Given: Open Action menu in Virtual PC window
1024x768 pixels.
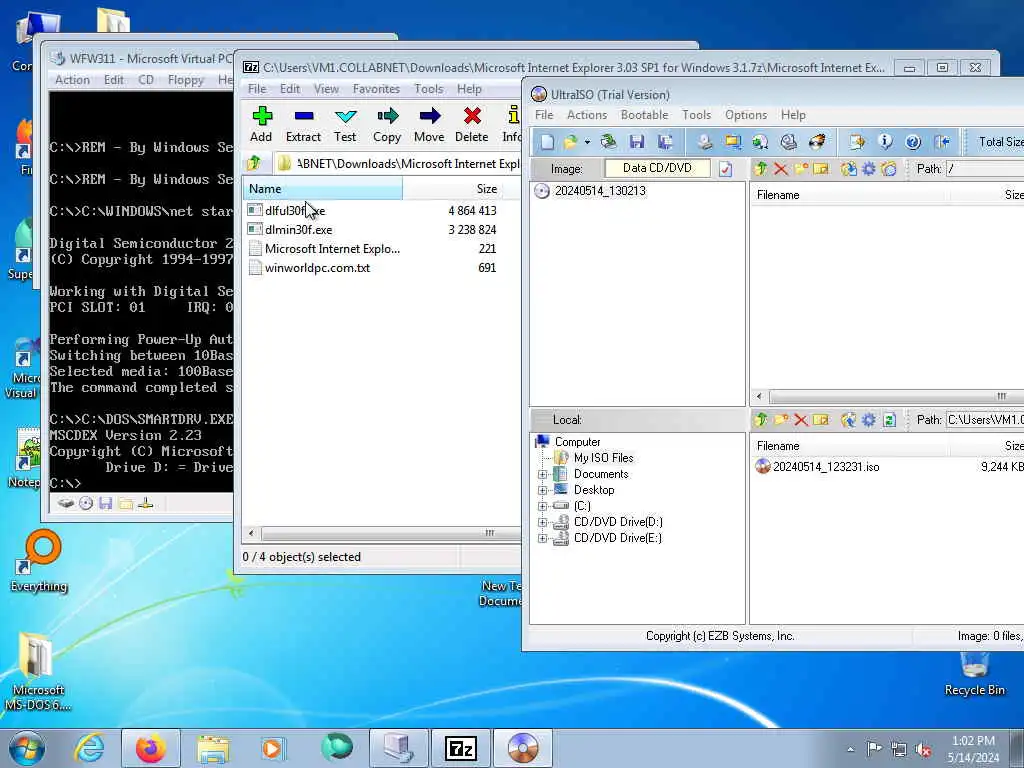Looking at the screenshot, I should click(x=72, y=80).
